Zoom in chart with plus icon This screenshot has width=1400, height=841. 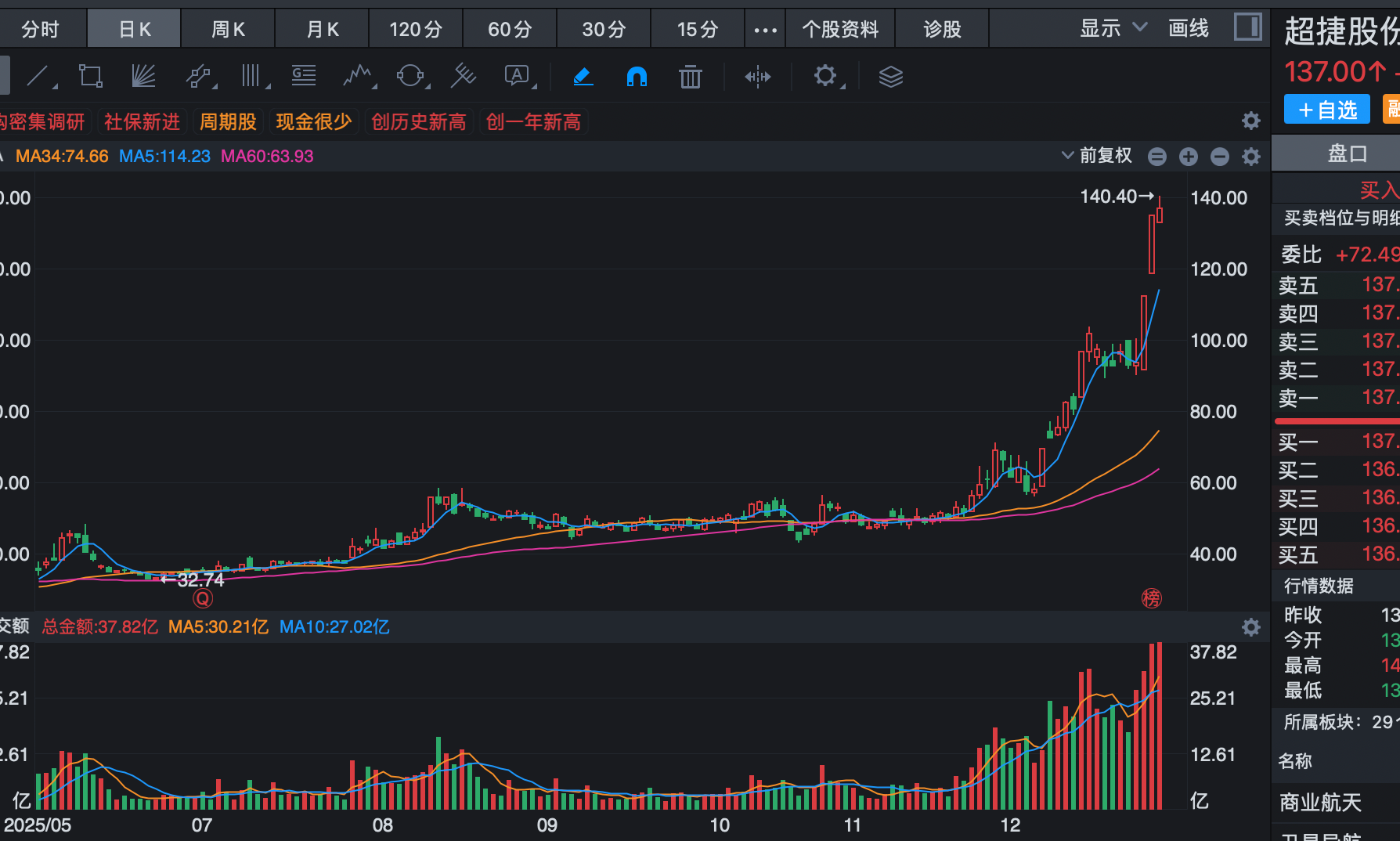click(1188, 157)
